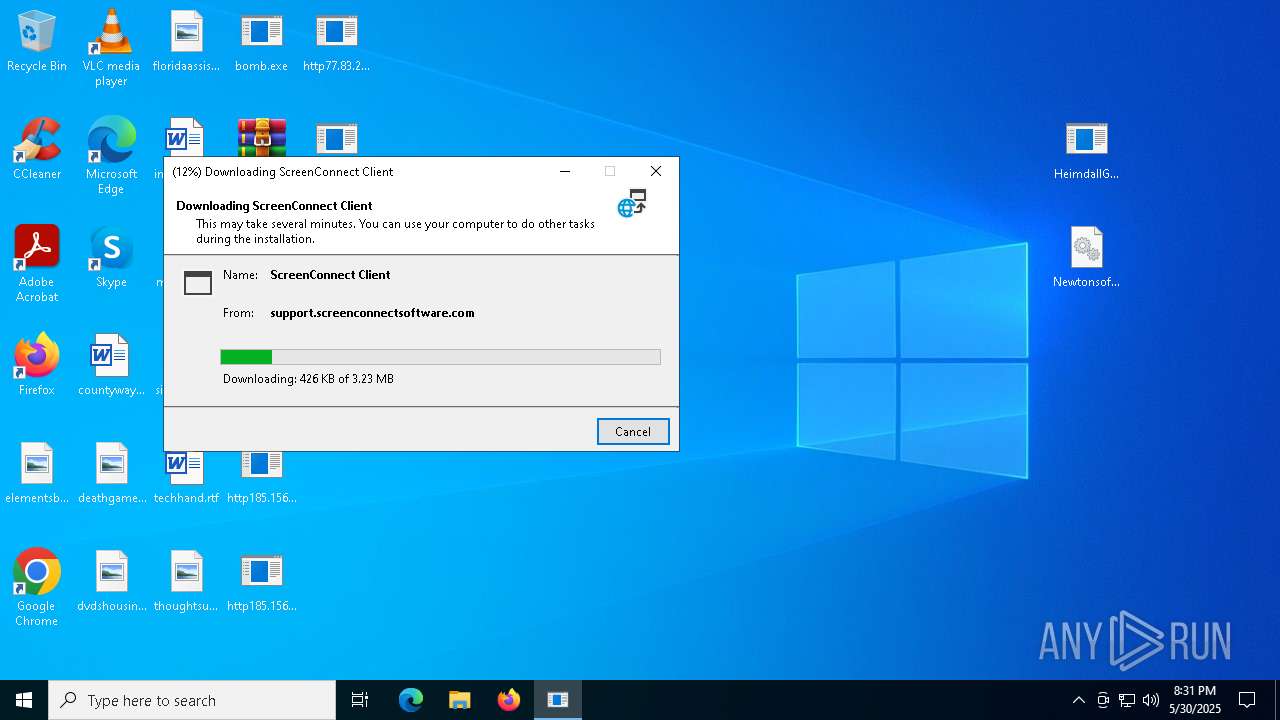This screenshot has width=1280, height=720.
Task: Close the ScreenConnect download dialog
Action: (x=656, y=171)
